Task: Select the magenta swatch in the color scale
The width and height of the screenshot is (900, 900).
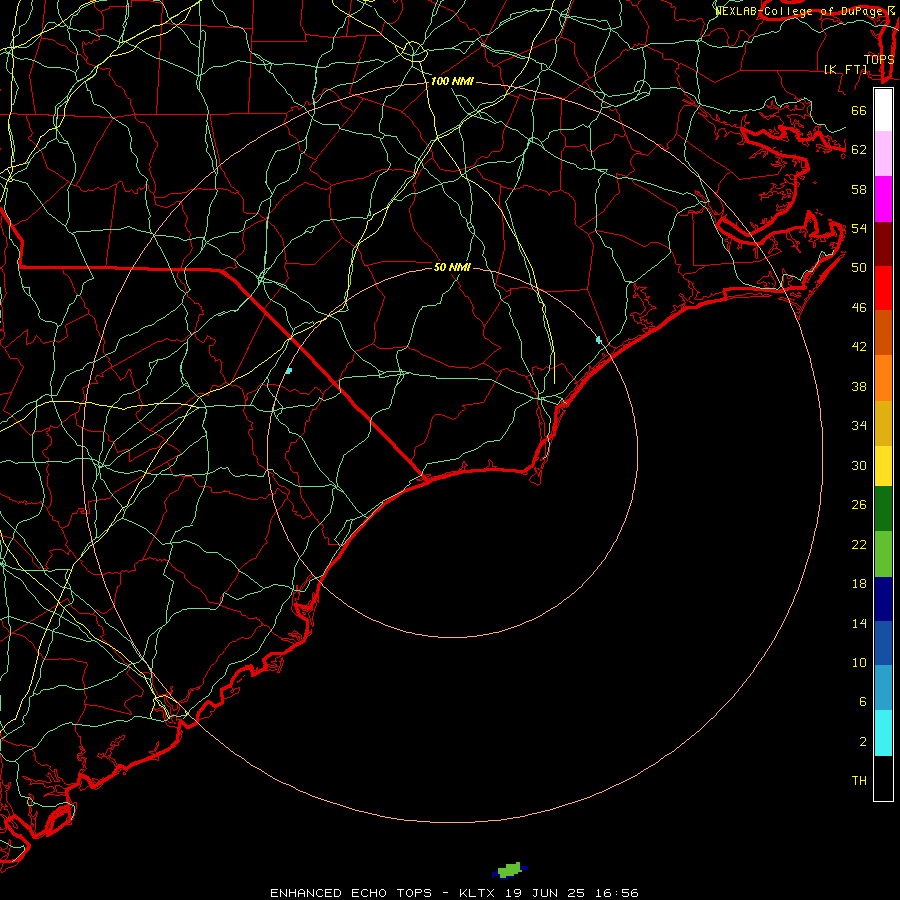Action: pos(883,199)
